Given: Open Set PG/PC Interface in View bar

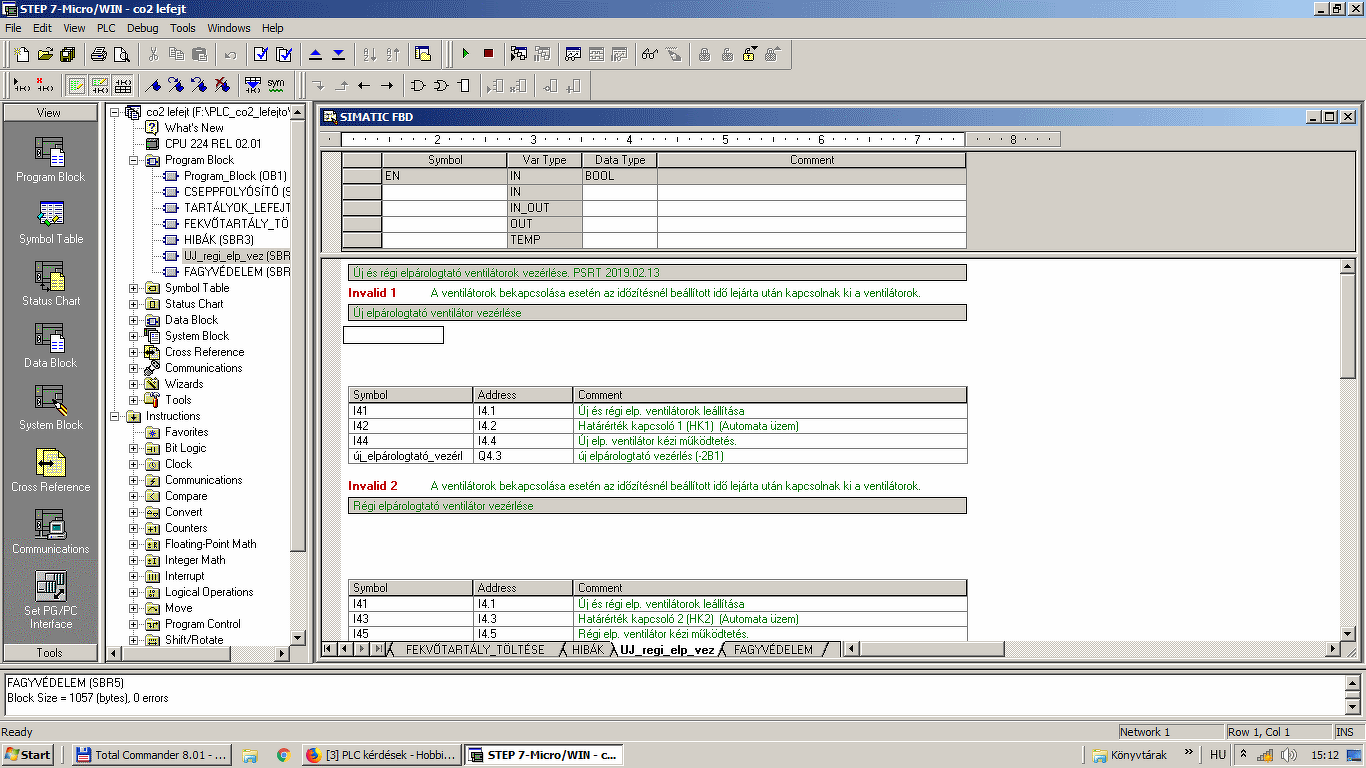Looking at the screenshot, I should tap(50, 600).
